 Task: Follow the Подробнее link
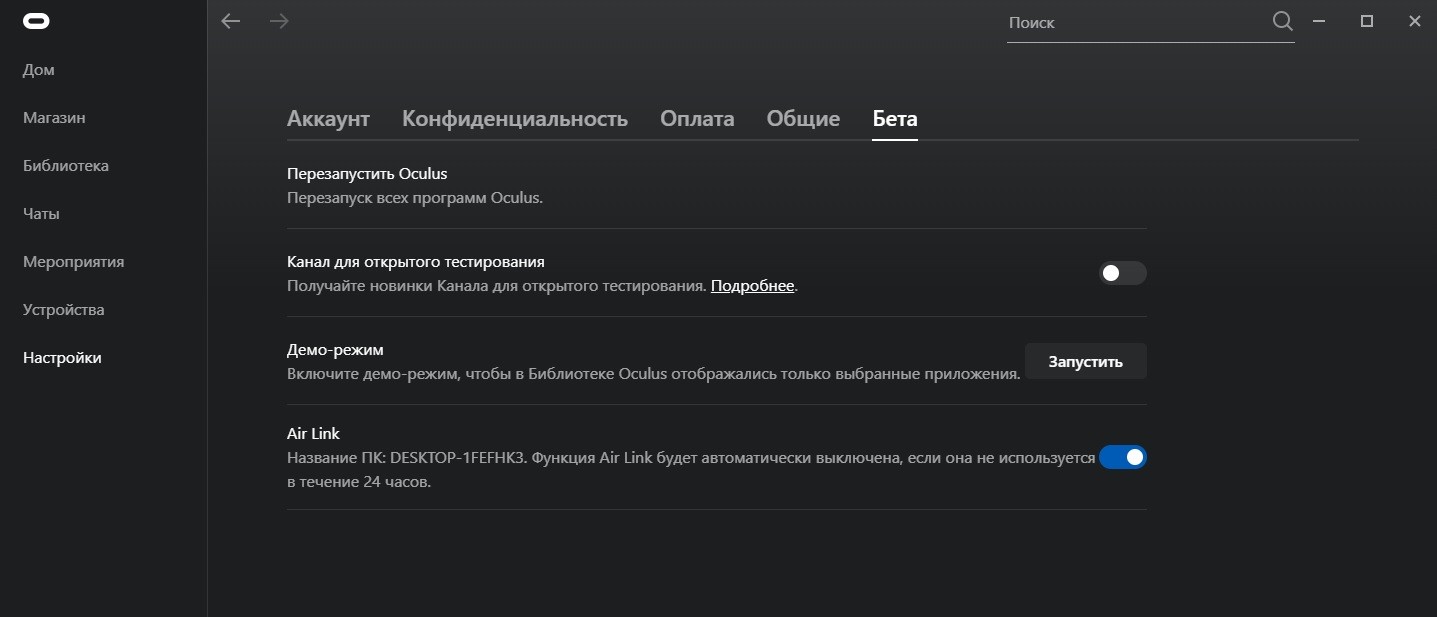pyautogui.click(x=752, y=286)
